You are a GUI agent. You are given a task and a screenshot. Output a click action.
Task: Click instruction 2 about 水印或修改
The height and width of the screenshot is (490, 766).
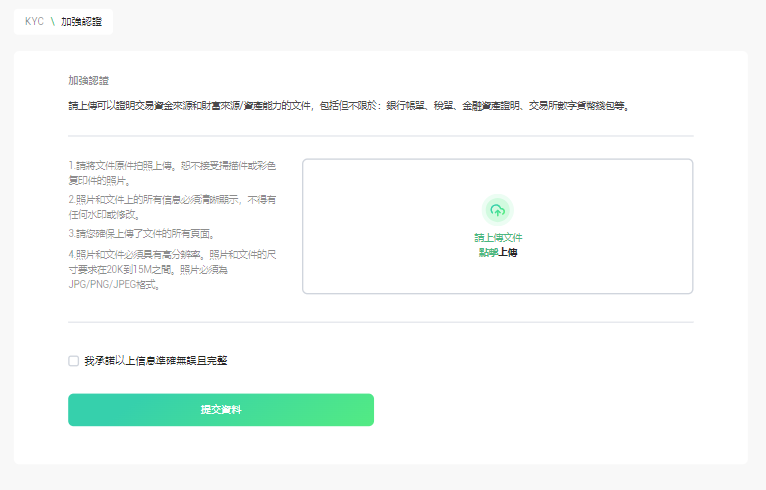172,207
